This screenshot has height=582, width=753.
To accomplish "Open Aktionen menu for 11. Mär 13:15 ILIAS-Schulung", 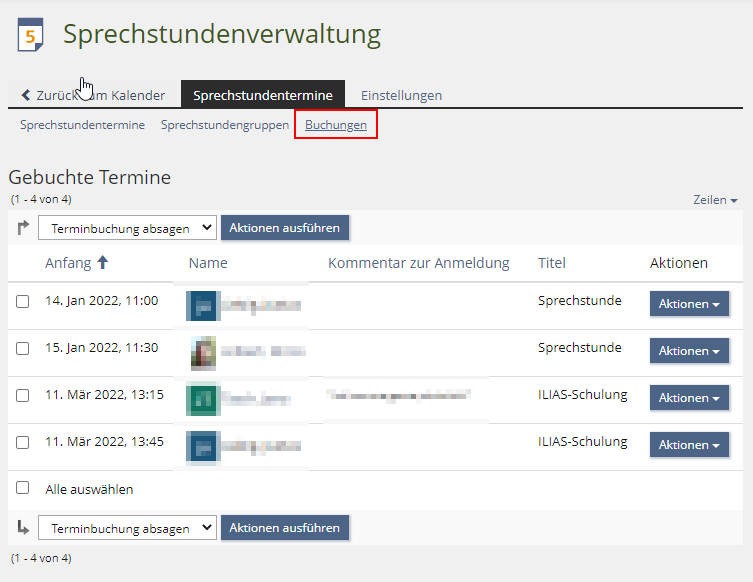I will click(689, 398).
